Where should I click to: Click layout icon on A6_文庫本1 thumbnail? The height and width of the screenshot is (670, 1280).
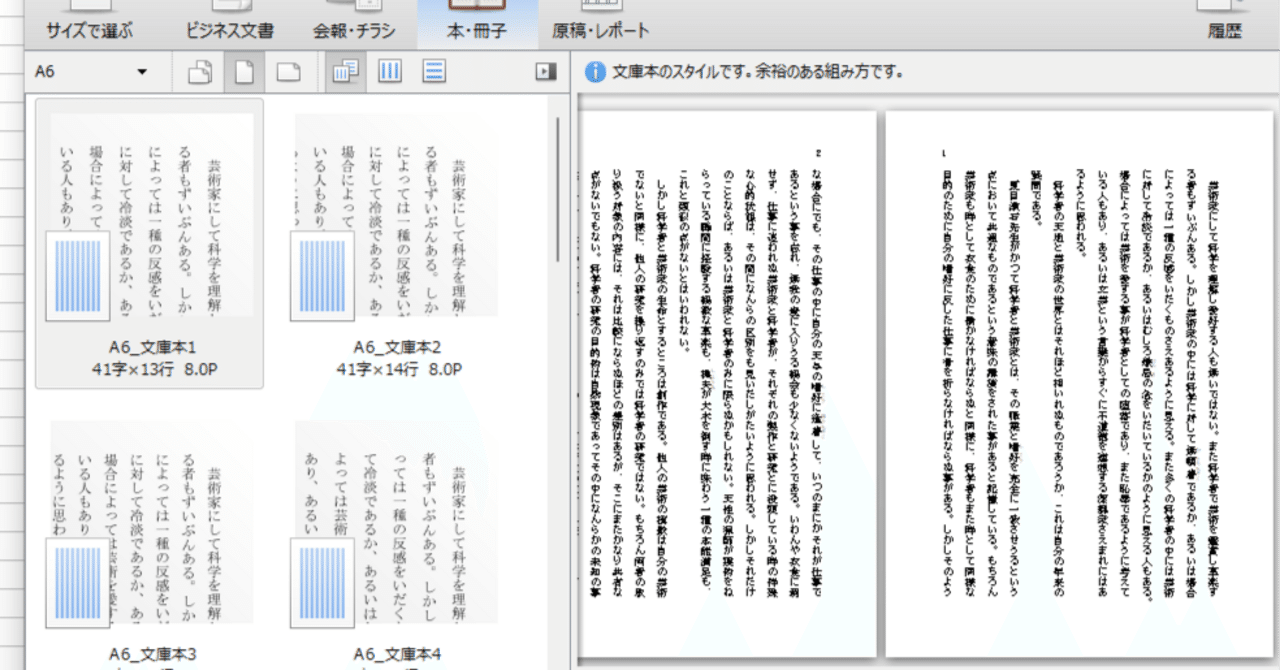tap(79, 275)
